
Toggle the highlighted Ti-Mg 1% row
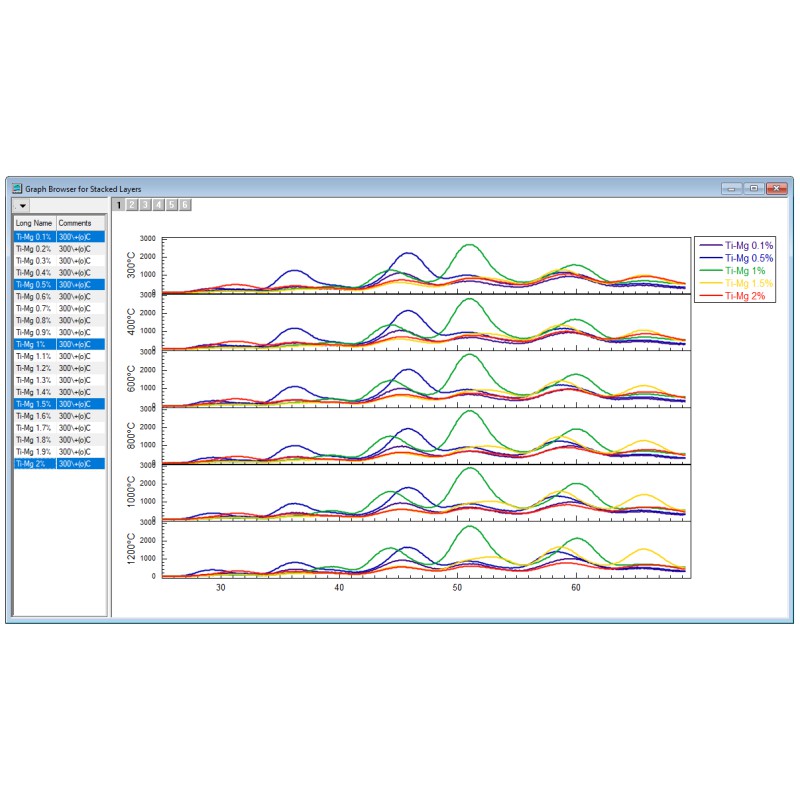point(34,344)
